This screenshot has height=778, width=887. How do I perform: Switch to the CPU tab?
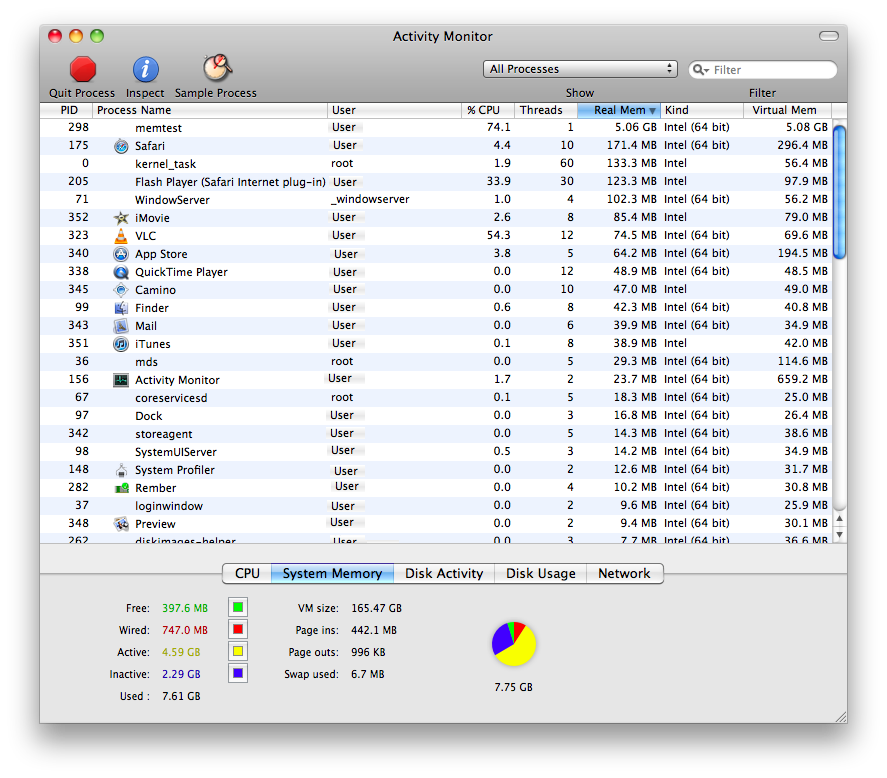pyautogui.click(x=247, y=573)
